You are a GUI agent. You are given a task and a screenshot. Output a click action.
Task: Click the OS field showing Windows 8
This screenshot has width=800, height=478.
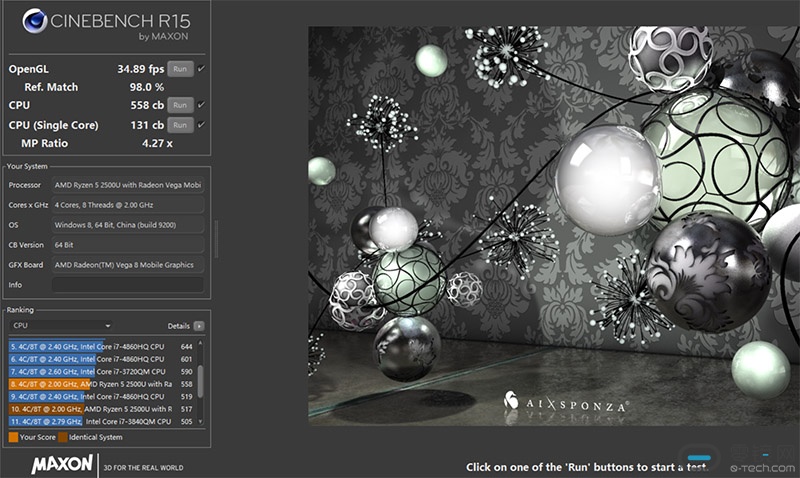tap(128, 224)
